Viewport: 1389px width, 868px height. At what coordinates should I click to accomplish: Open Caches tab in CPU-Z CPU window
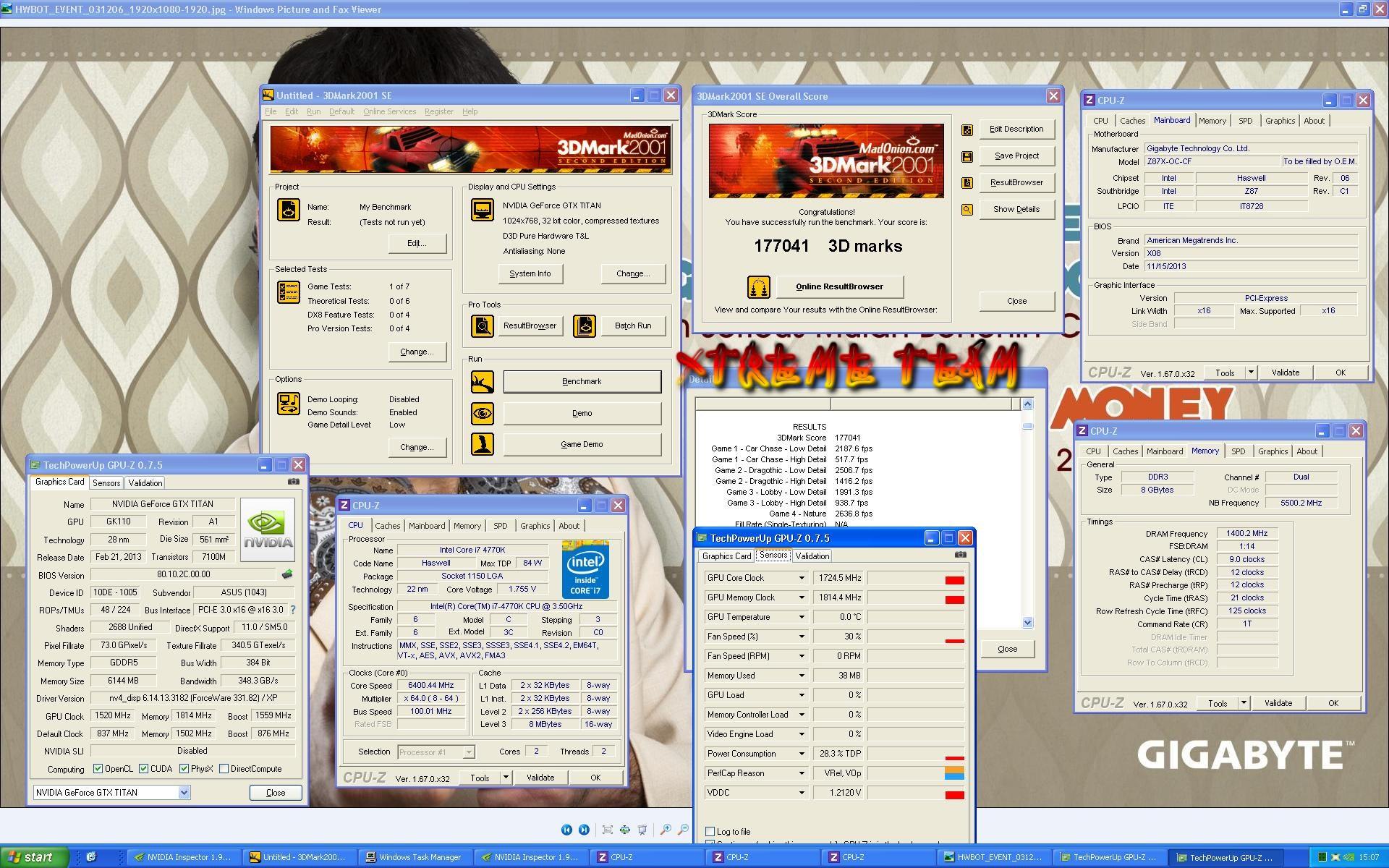(x=387, y=526)
